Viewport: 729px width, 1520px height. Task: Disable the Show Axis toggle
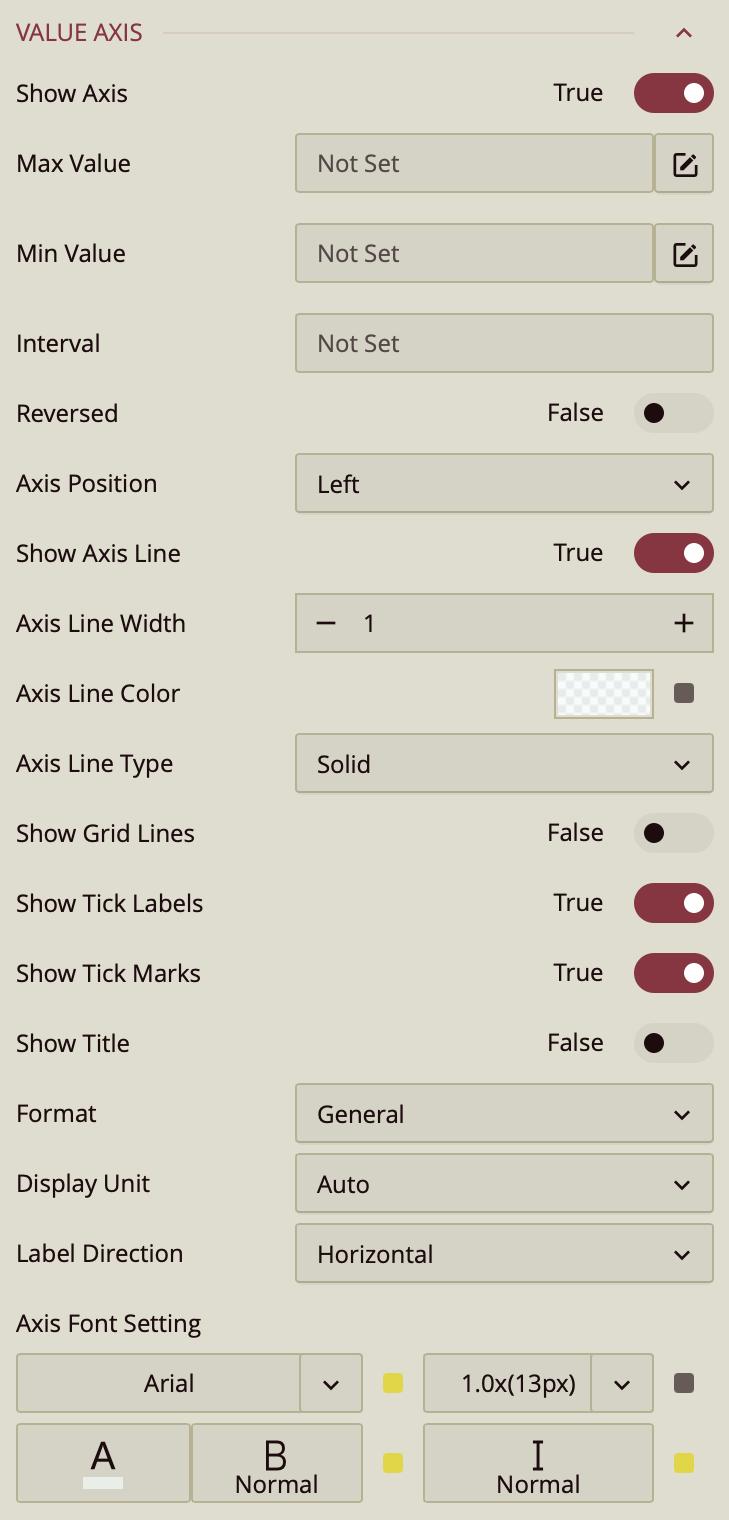pyautogui.click(x=673, y=94)
